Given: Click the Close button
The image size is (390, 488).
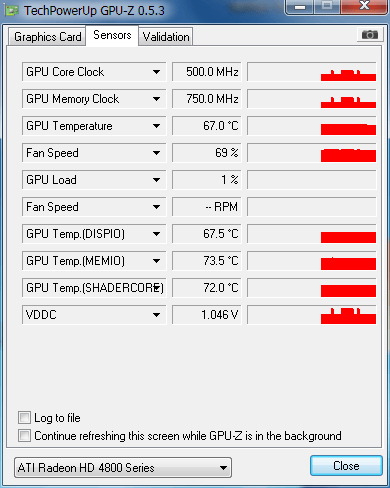Looking at the screenshot, I should coord(346,466).
